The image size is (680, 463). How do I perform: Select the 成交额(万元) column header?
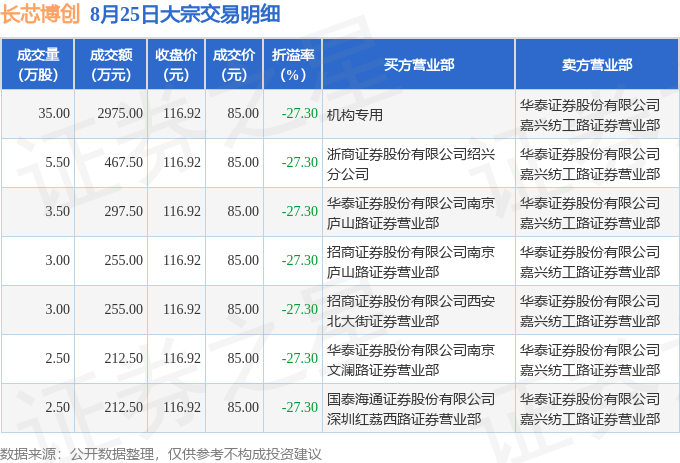tap(111, 65)
